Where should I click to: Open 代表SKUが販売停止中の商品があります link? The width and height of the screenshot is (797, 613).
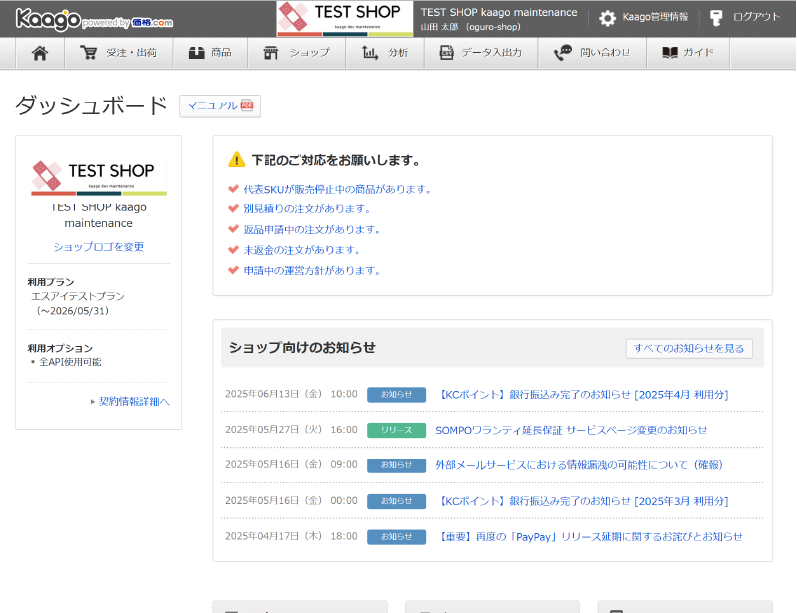point(337,189)
